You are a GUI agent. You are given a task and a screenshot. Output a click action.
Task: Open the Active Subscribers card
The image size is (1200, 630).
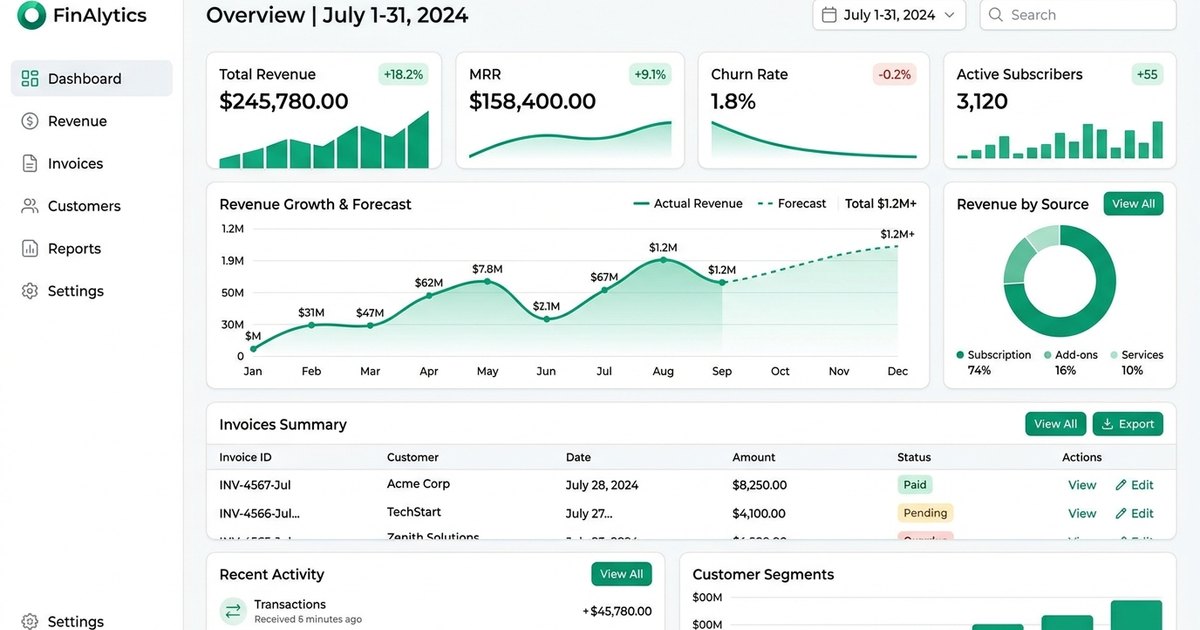(x=1060, y=111)
